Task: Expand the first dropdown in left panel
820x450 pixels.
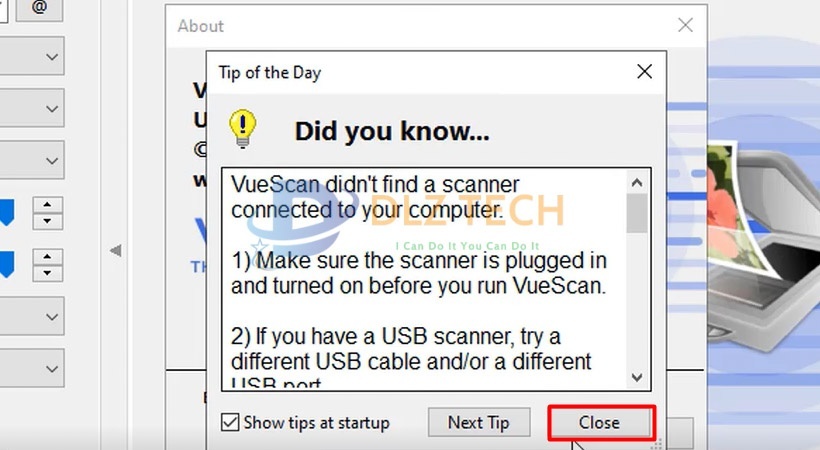Action: [x=31, y=56]
